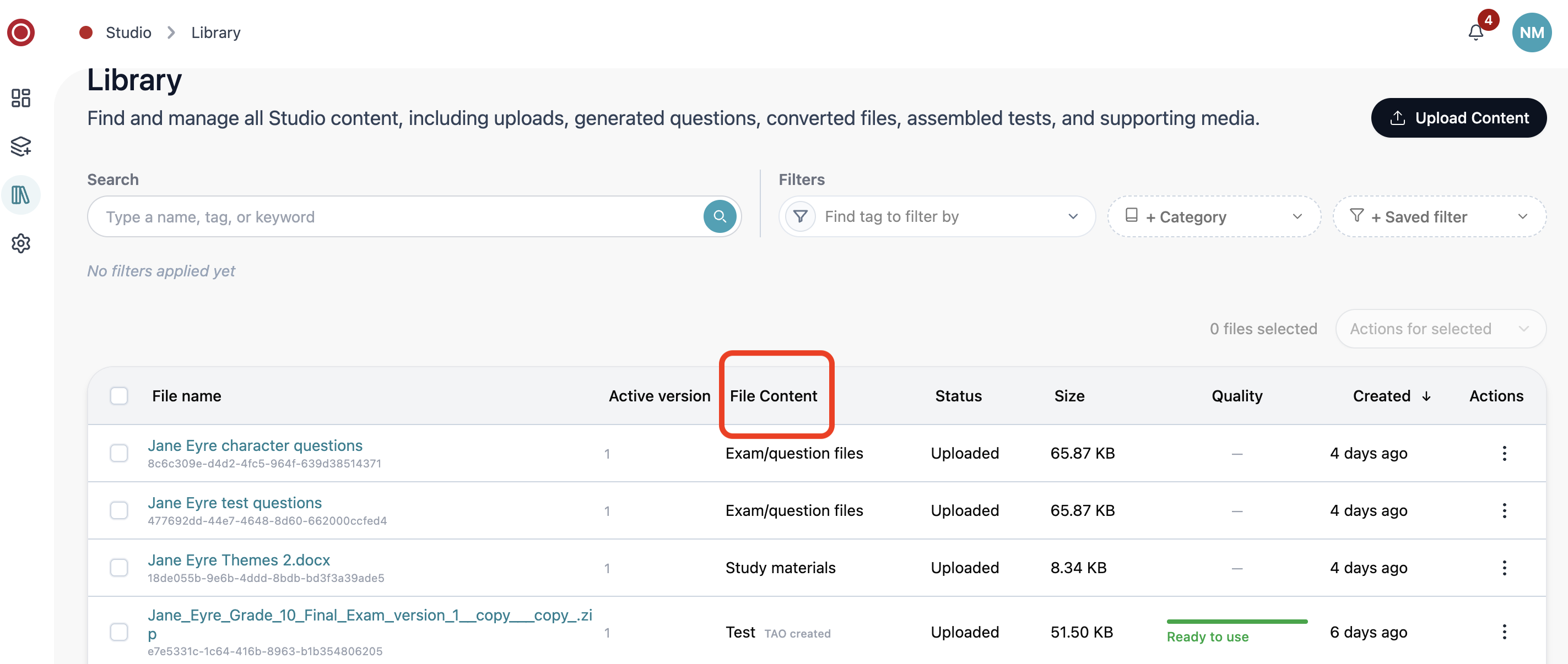Click the Size column header
The image size is (1568, 664).
tap(1069, 396)
